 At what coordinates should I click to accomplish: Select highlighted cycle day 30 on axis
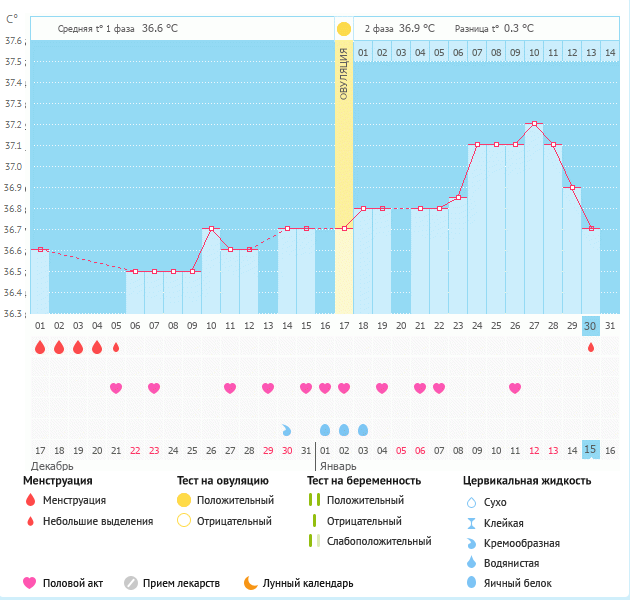click(x=591, y=326)
